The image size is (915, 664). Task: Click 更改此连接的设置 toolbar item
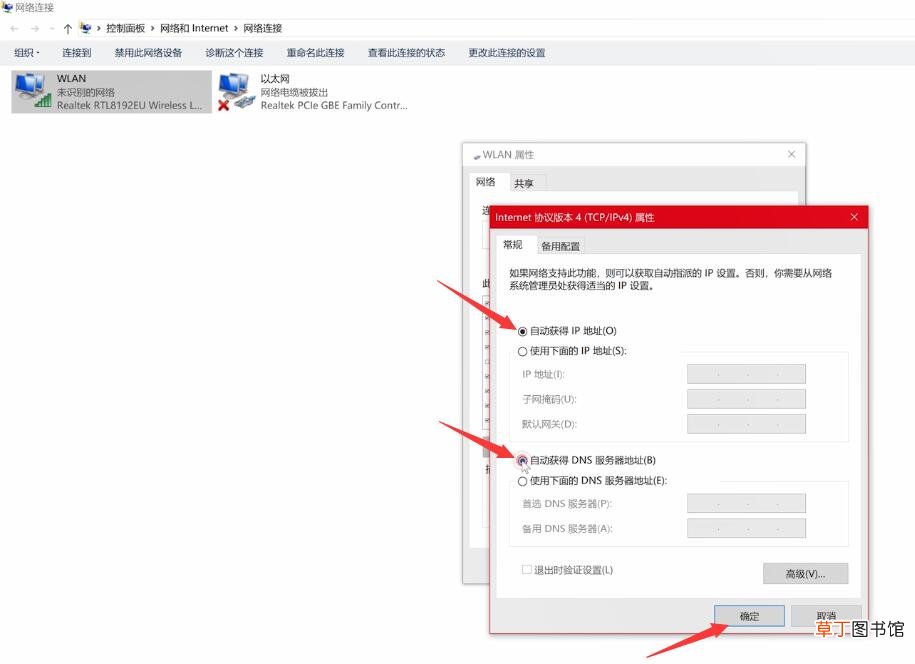coord(507,53)
